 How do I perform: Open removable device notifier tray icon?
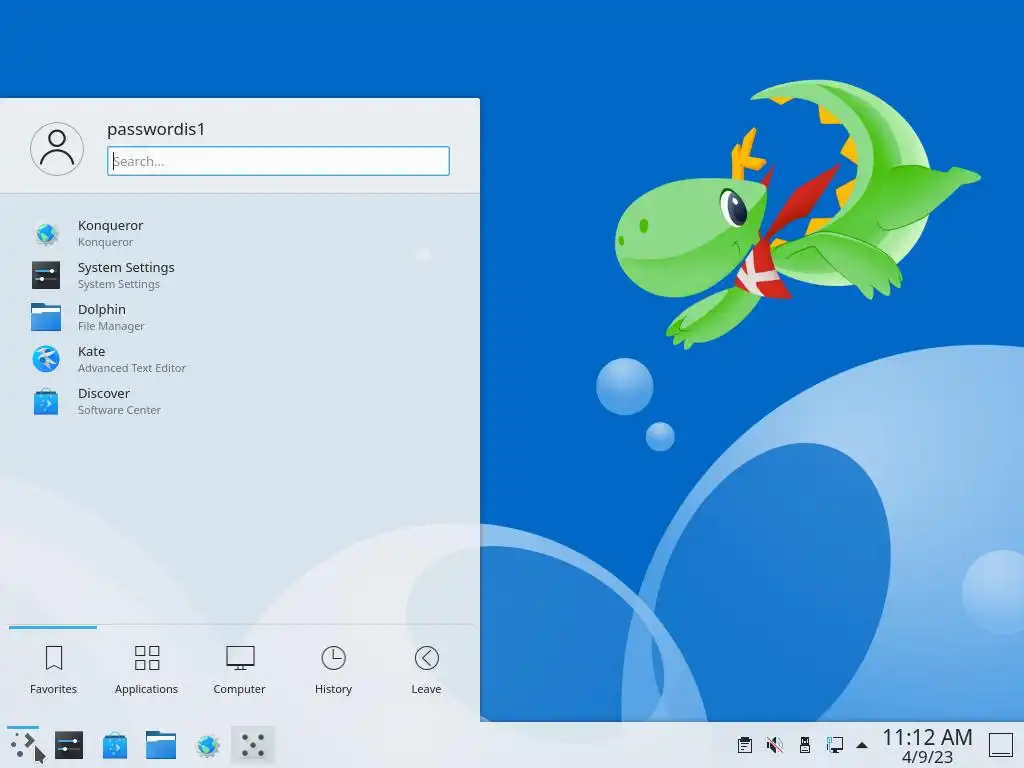coord(805,745)
